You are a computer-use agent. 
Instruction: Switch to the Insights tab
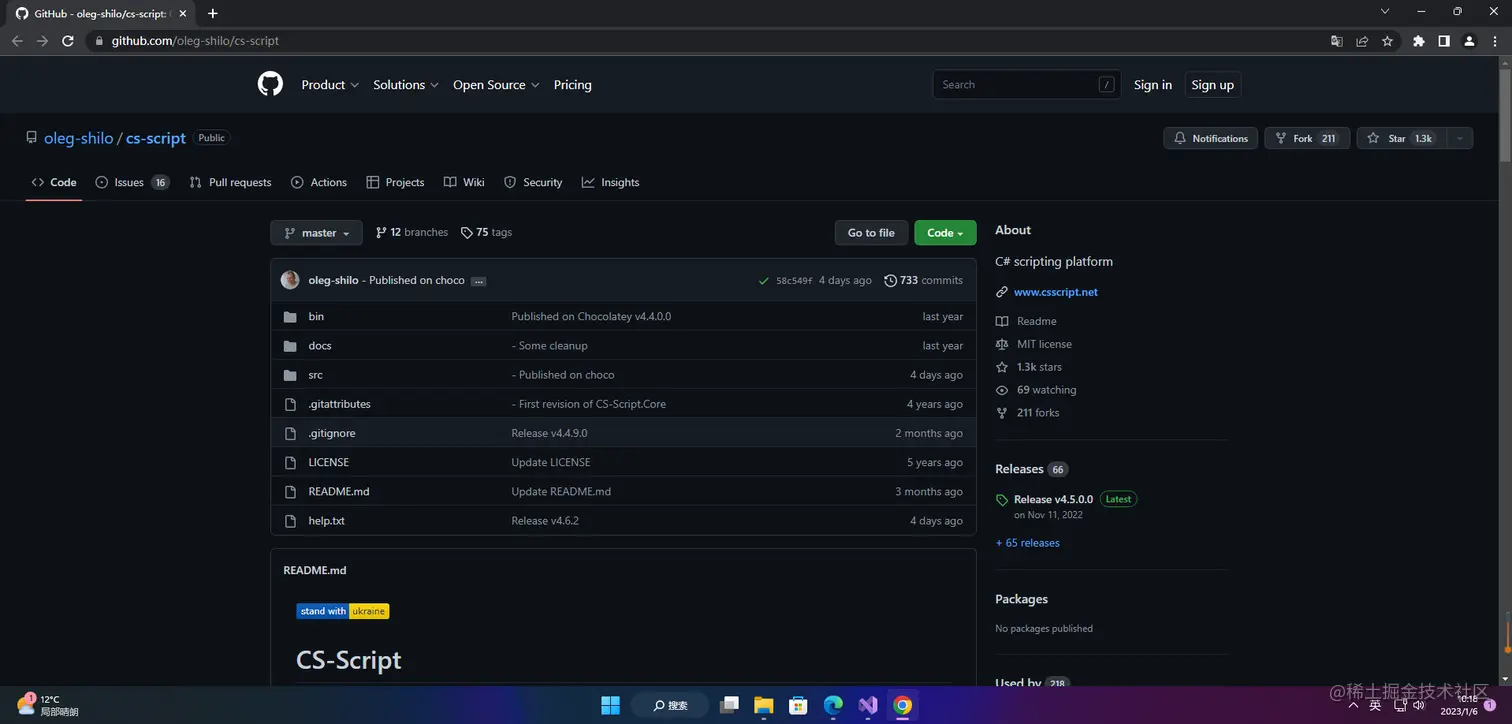(610, 182)
